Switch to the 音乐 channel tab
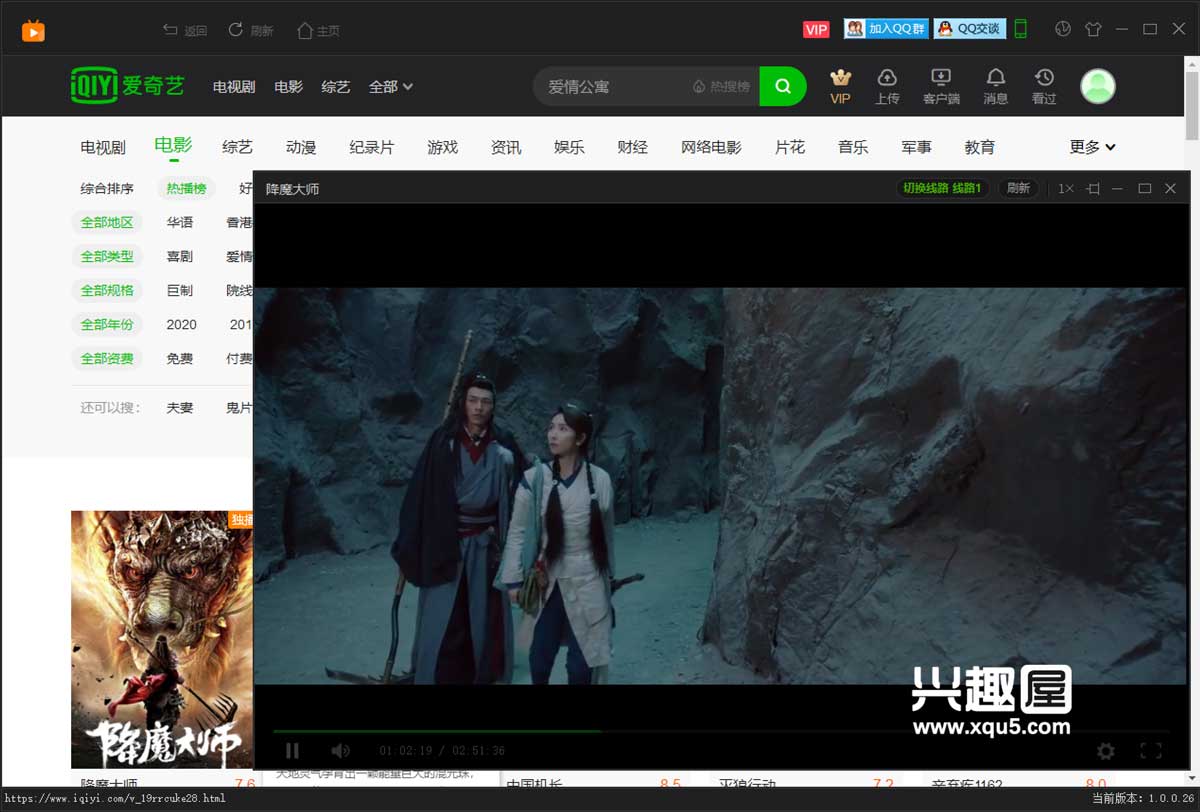 point(853,148)
